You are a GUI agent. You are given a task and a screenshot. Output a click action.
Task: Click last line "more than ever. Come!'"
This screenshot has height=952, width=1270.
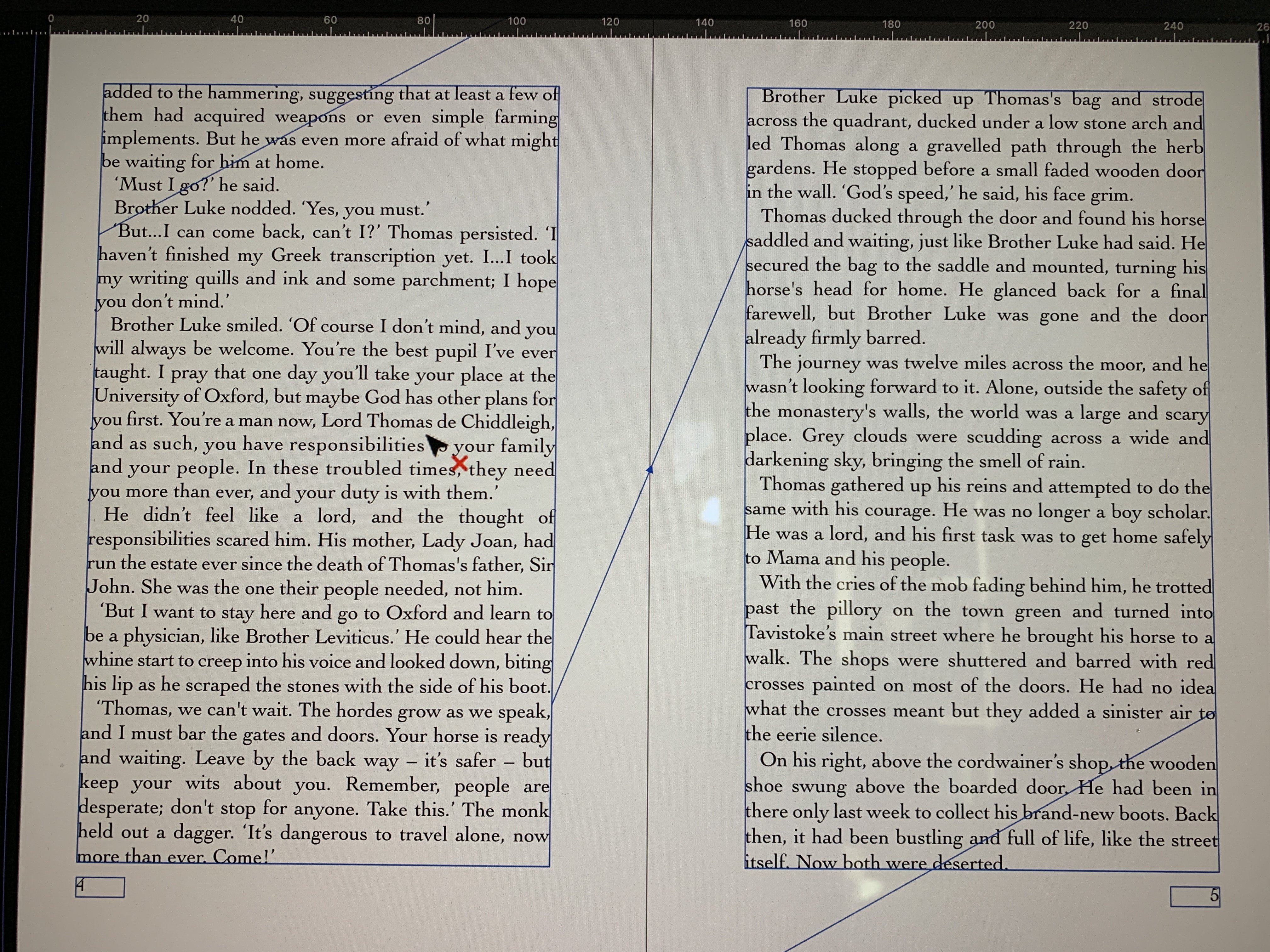tap(176, 856)
